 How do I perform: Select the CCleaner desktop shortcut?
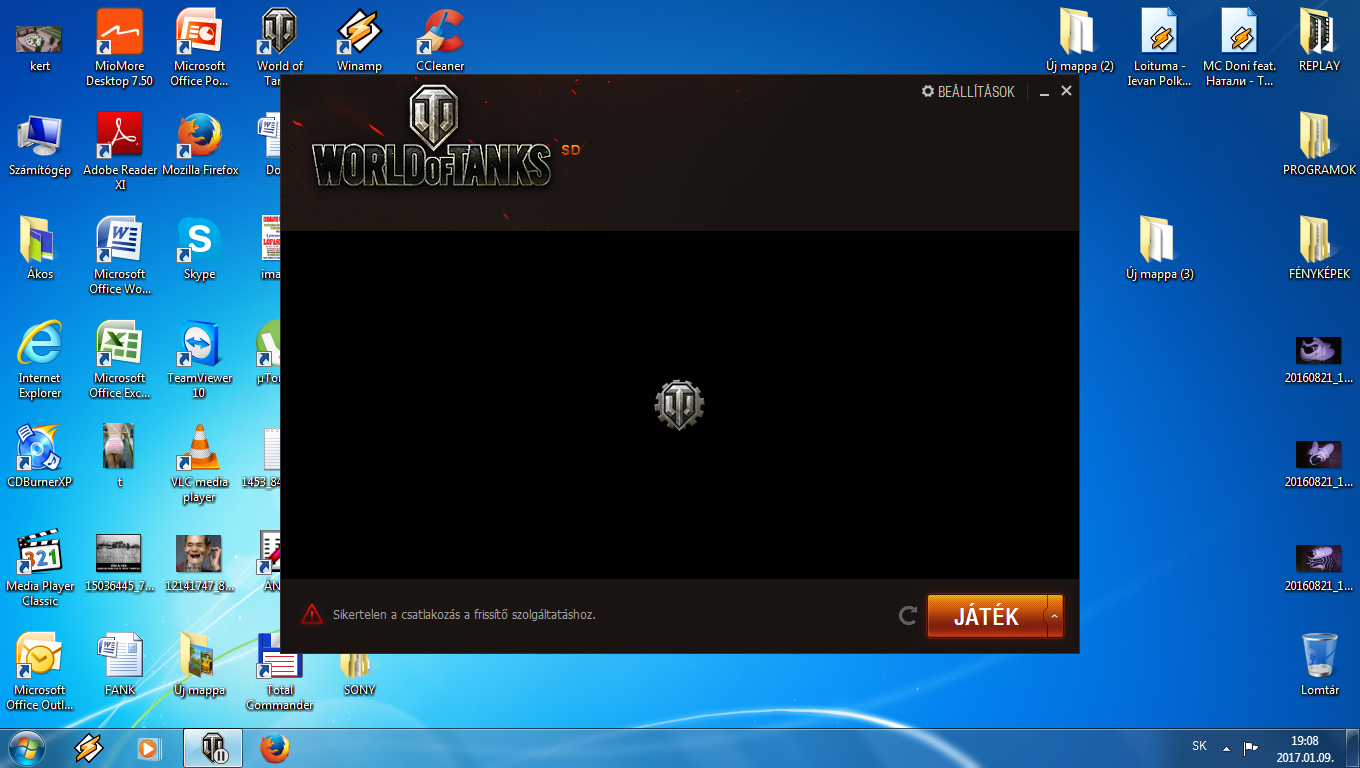coord(440,42)
